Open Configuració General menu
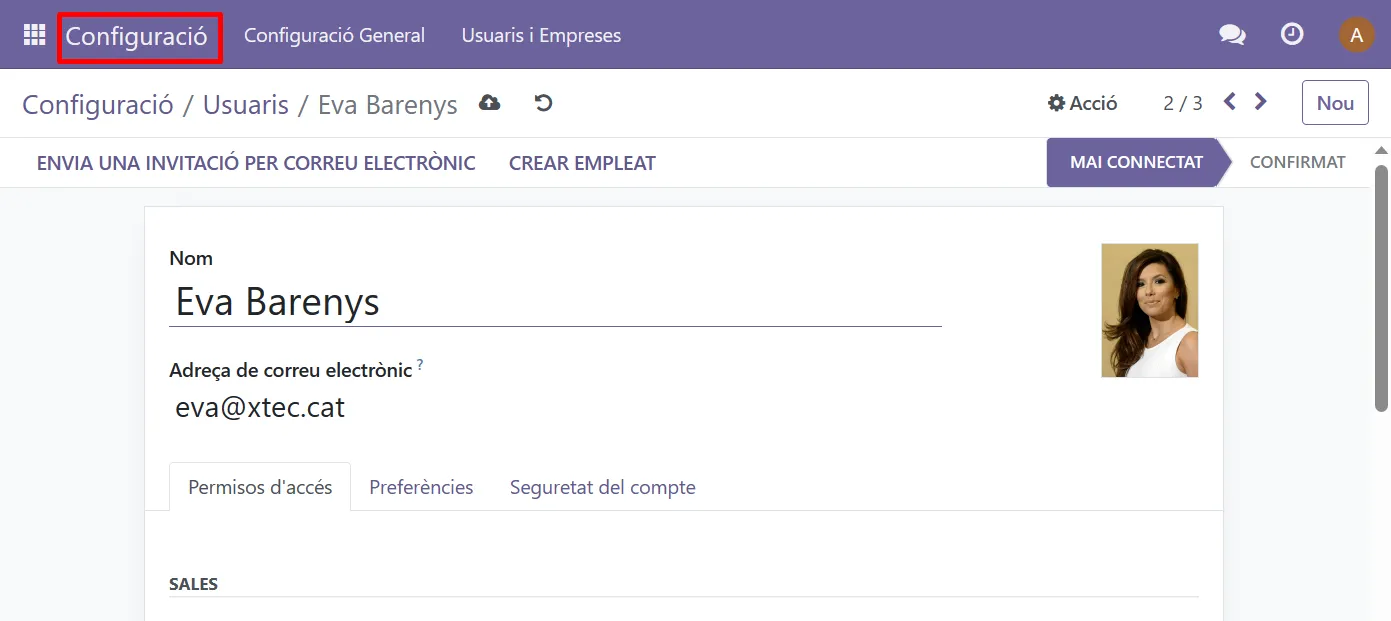1391x621 pixels. click(334, 35)
